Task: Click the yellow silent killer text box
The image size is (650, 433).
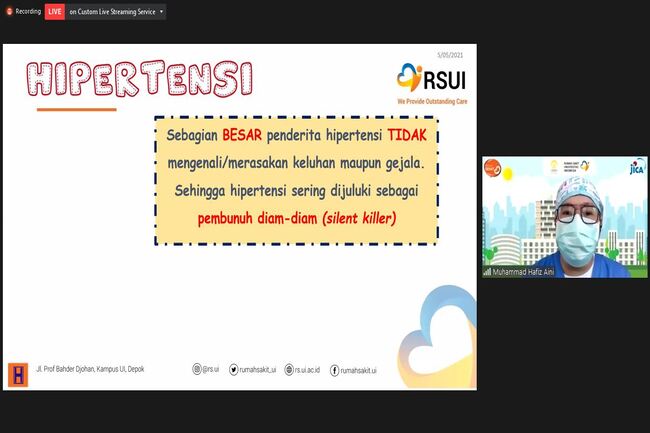Action: point(295,180)
